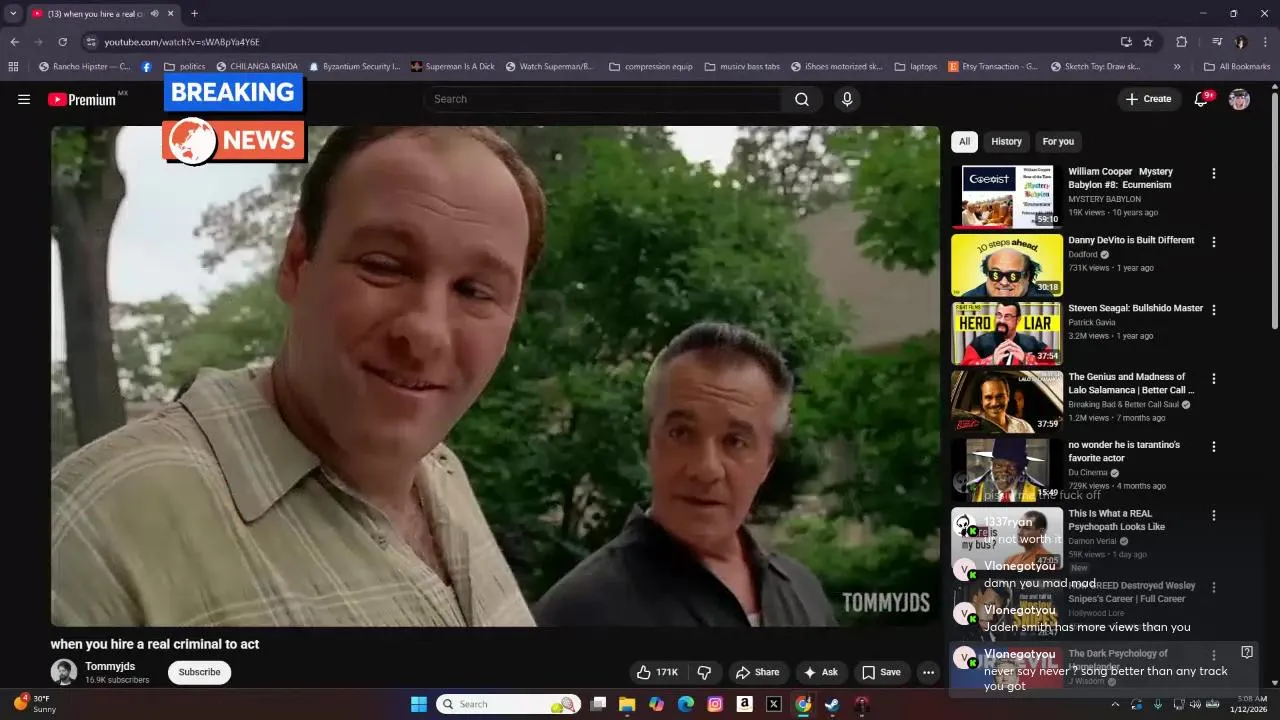This screenshot has width=1280, height=720.
Task: Open the notifications bell
Action: [1202, 99]
